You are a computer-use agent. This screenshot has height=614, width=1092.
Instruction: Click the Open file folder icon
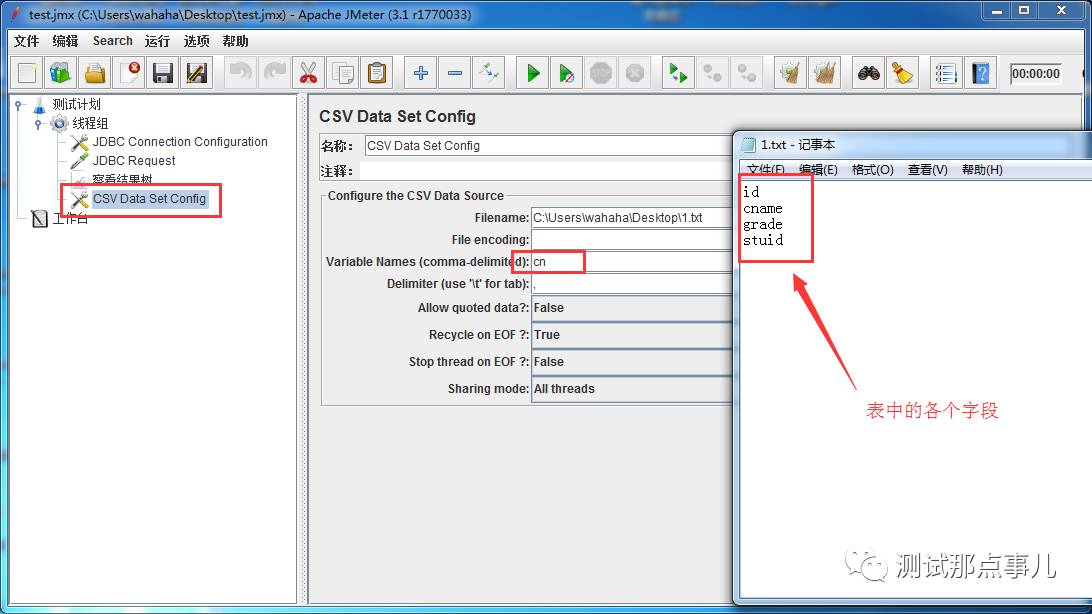pos(95,73)
